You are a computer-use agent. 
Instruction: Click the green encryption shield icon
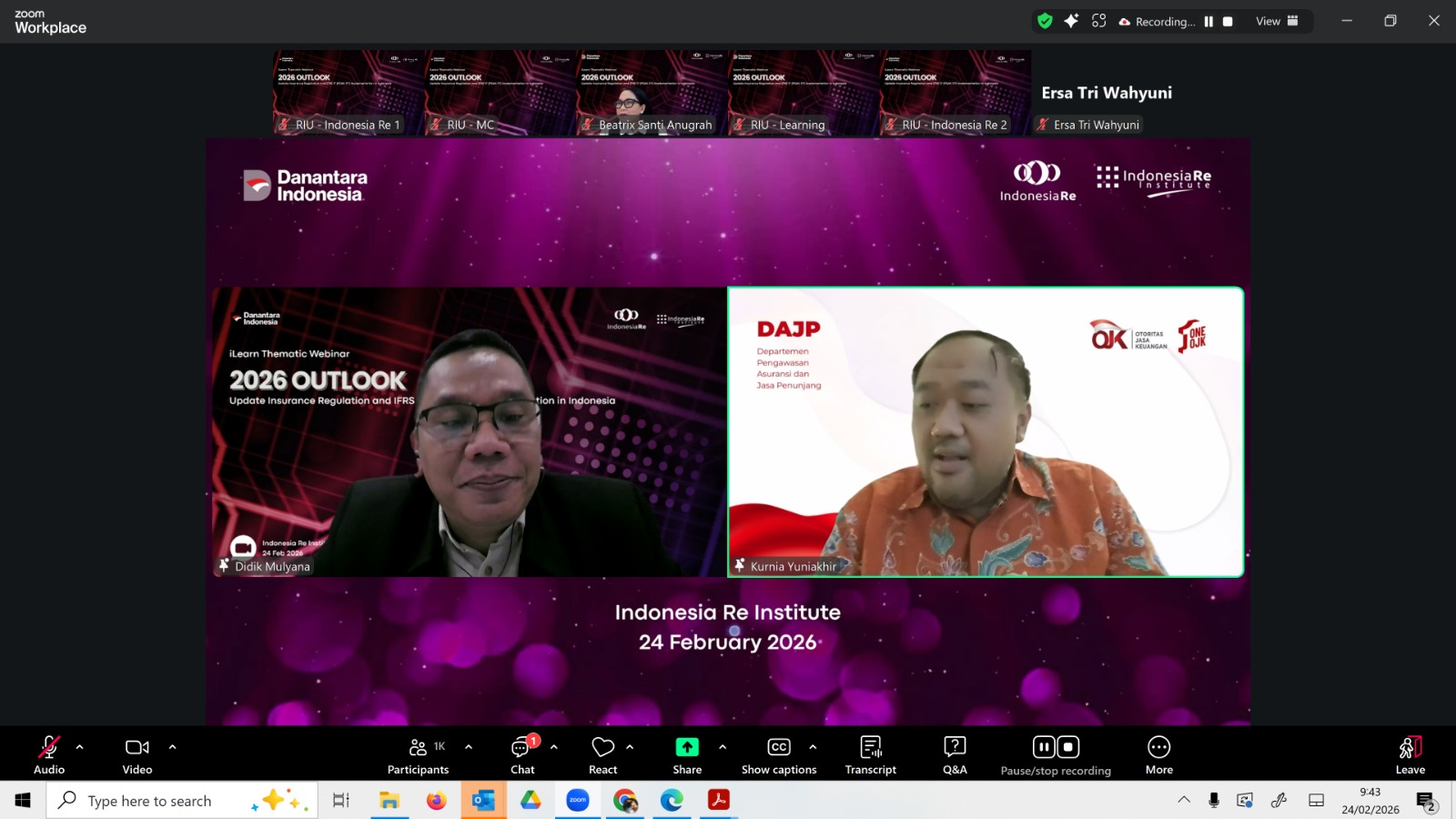coord(1045,21)
